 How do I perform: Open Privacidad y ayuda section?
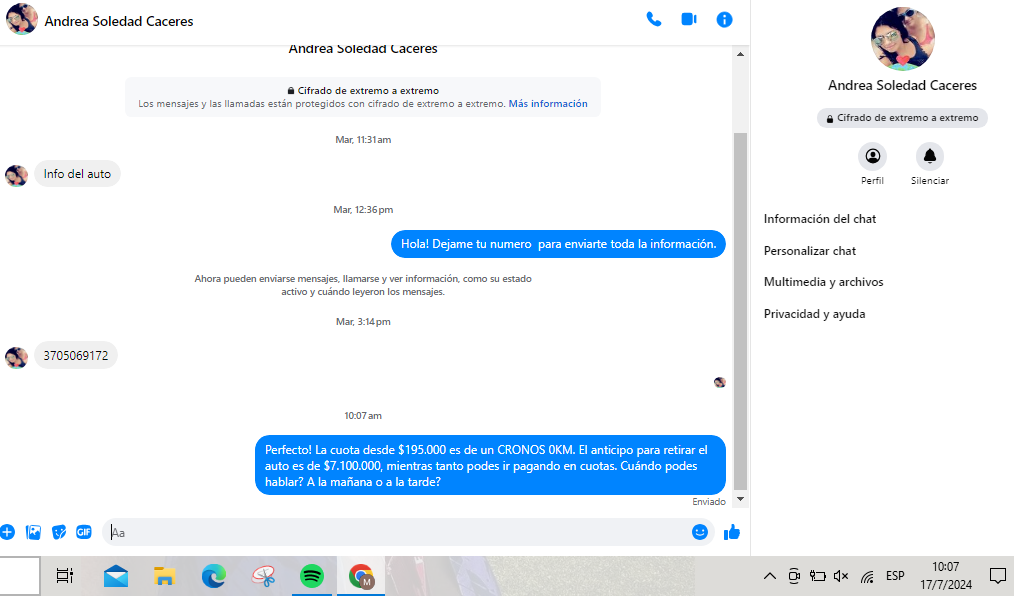814,314
